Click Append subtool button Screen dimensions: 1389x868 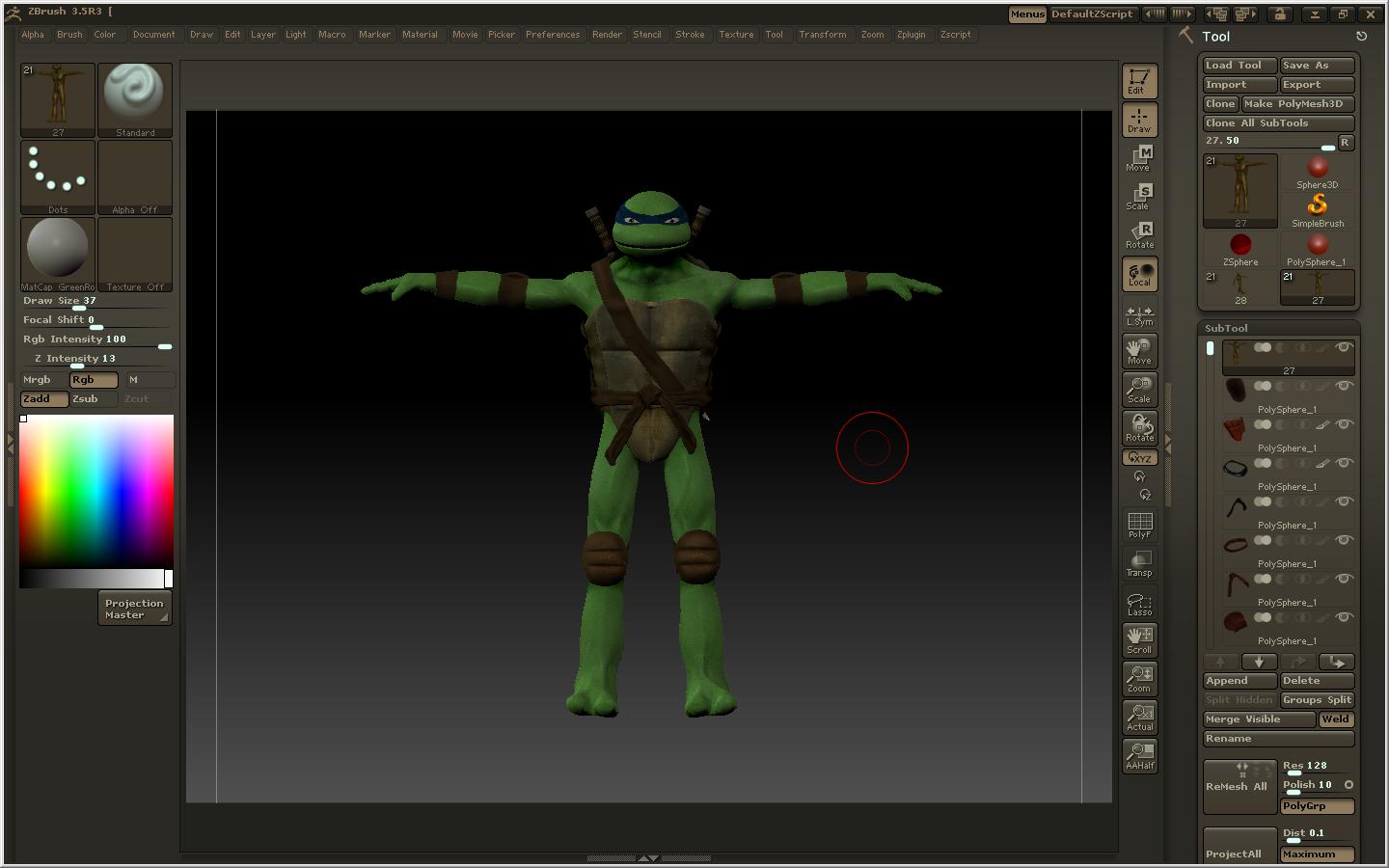1240,681
